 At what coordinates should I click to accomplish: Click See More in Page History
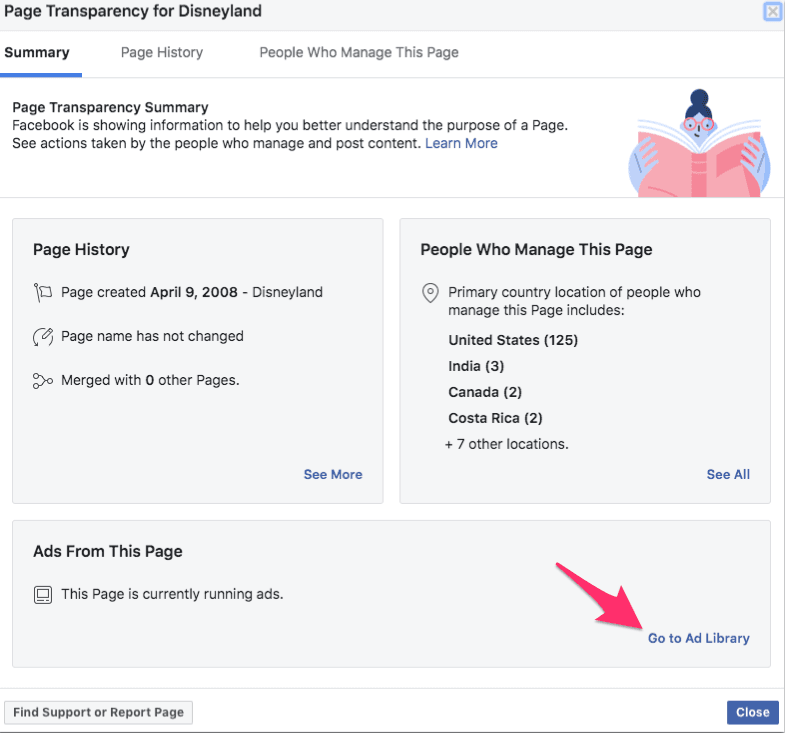pos(333,474)
